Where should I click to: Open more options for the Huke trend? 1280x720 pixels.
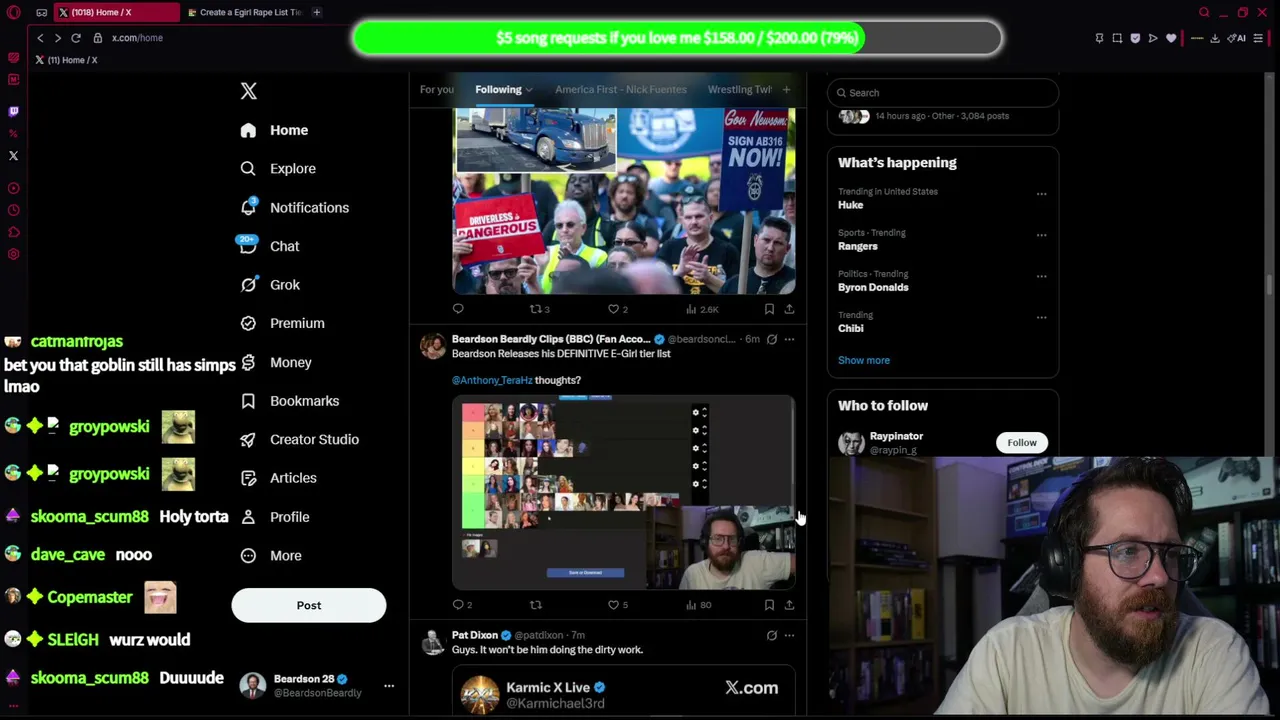1041,193
